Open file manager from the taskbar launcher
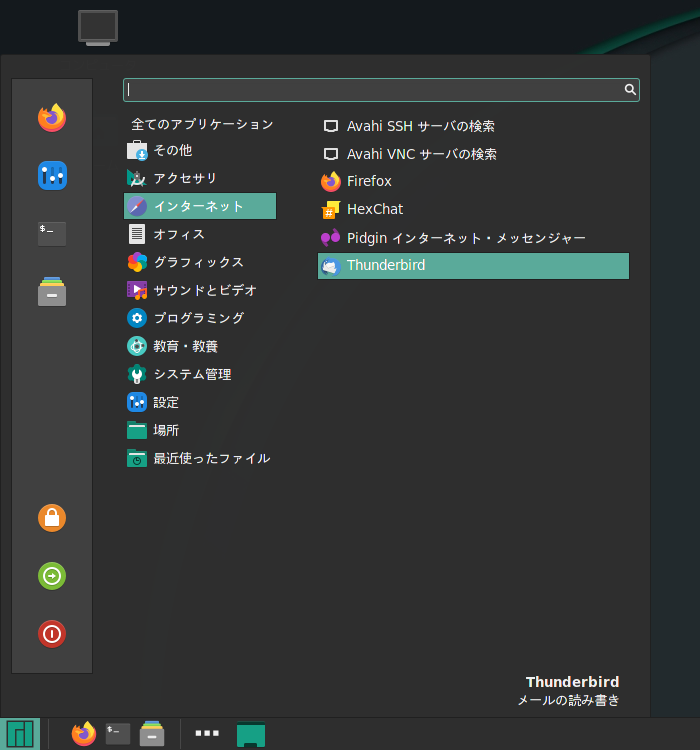Screen dimensions: 700x750 tap(152, 734)
